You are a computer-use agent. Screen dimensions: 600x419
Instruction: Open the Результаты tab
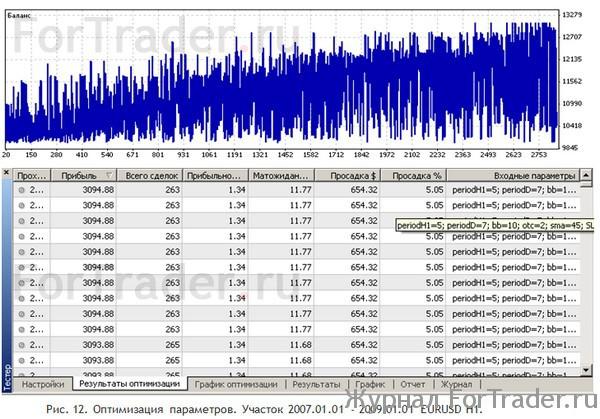pos(316,384)
